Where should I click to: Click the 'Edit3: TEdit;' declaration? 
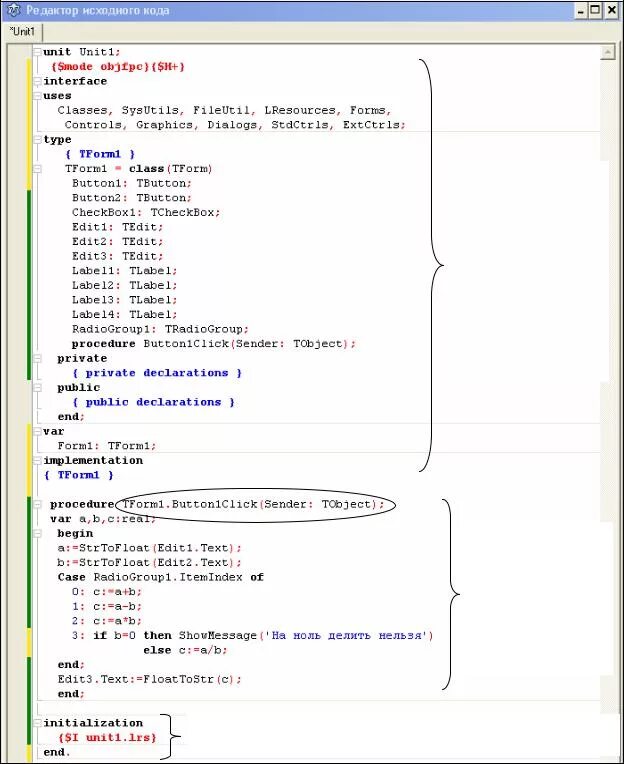[117, 256]
